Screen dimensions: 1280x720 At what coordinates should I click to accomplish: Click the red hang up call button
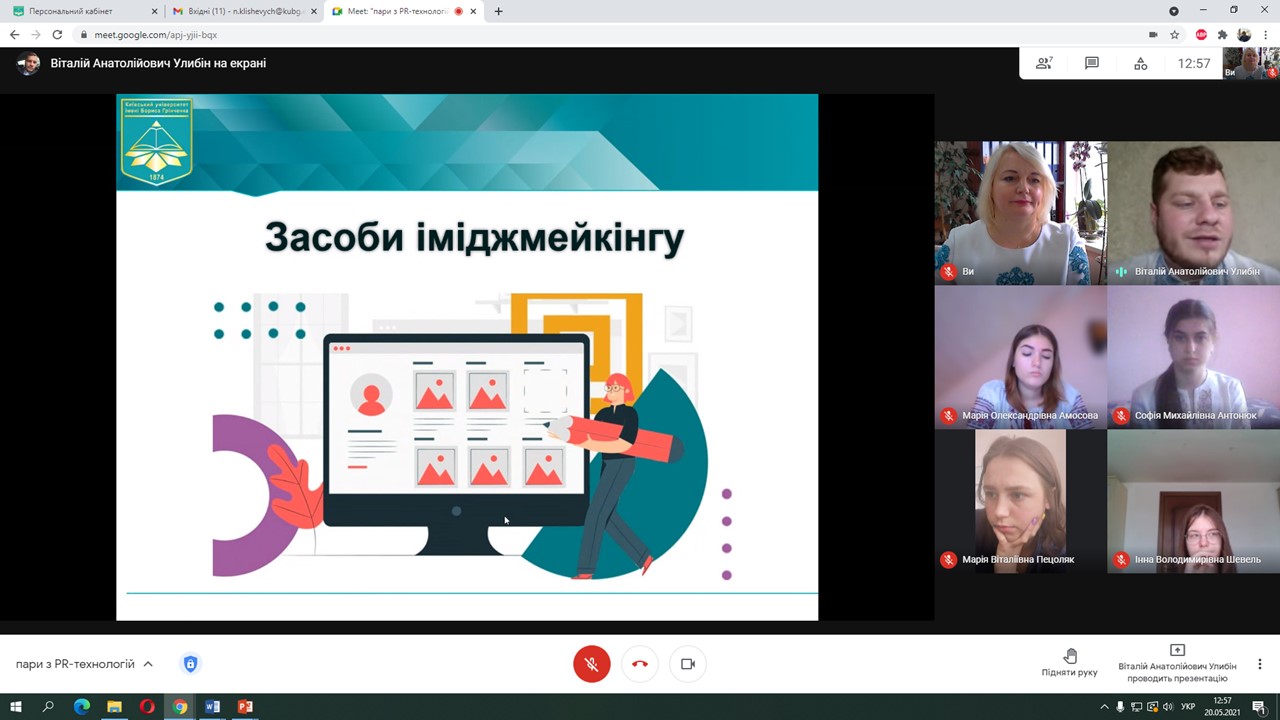click(x=640, y=664)
